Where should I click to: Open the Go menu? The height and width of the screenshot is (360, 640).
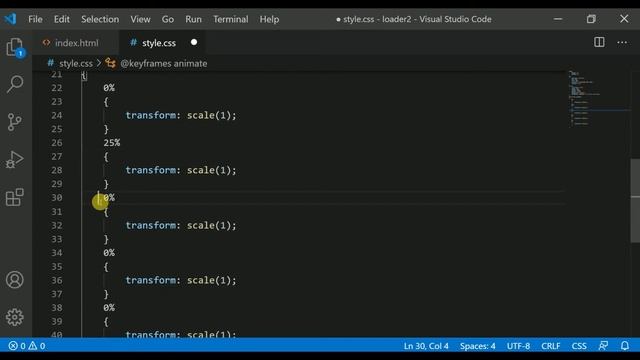click(x=168, y=19)
